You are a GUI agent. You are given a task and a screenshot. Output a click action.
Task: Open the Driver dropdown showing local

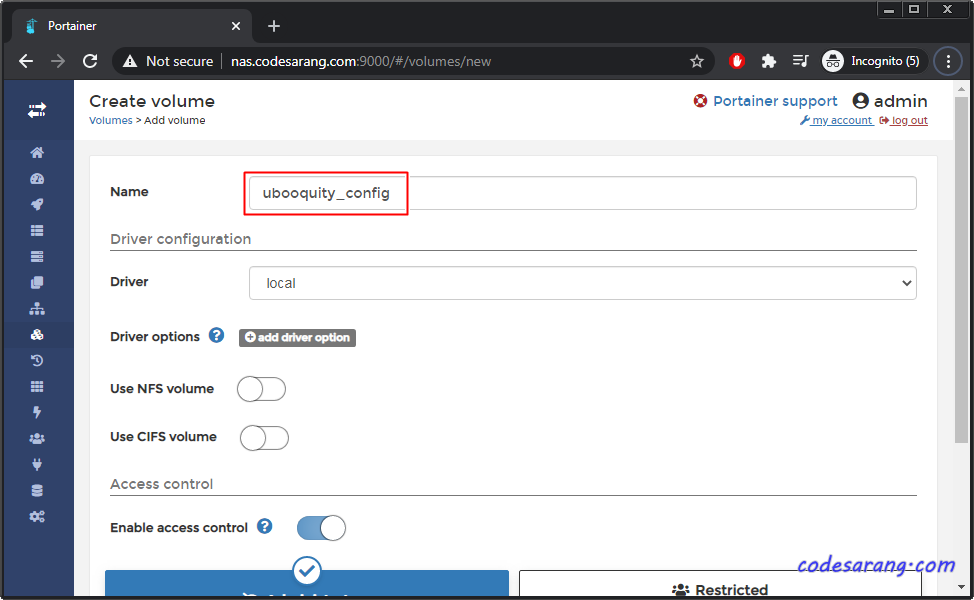583,283
